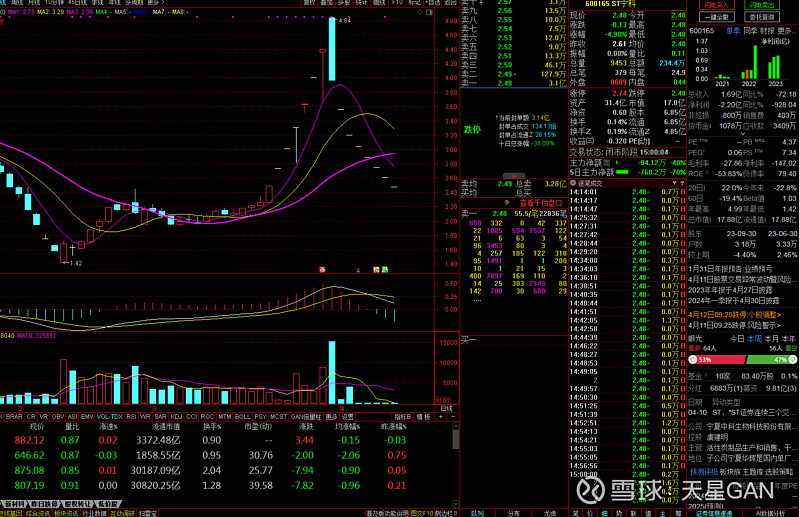Expand the 逐笔成交 tick trades header
Viewport: 800px width, 517px height.
tap(590, 184)
